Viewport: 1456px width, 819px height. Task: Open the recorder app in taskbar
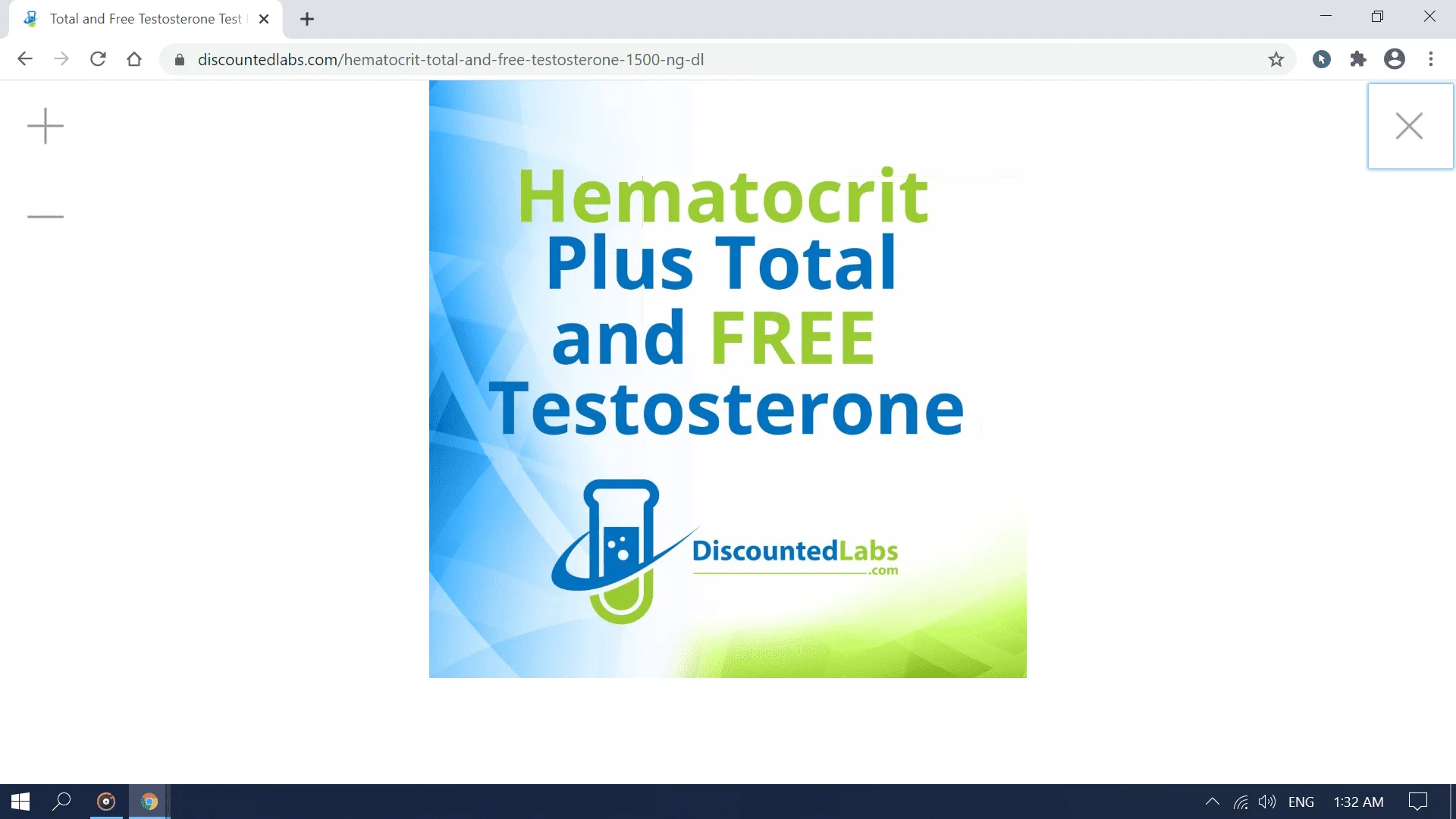point(106,802)
